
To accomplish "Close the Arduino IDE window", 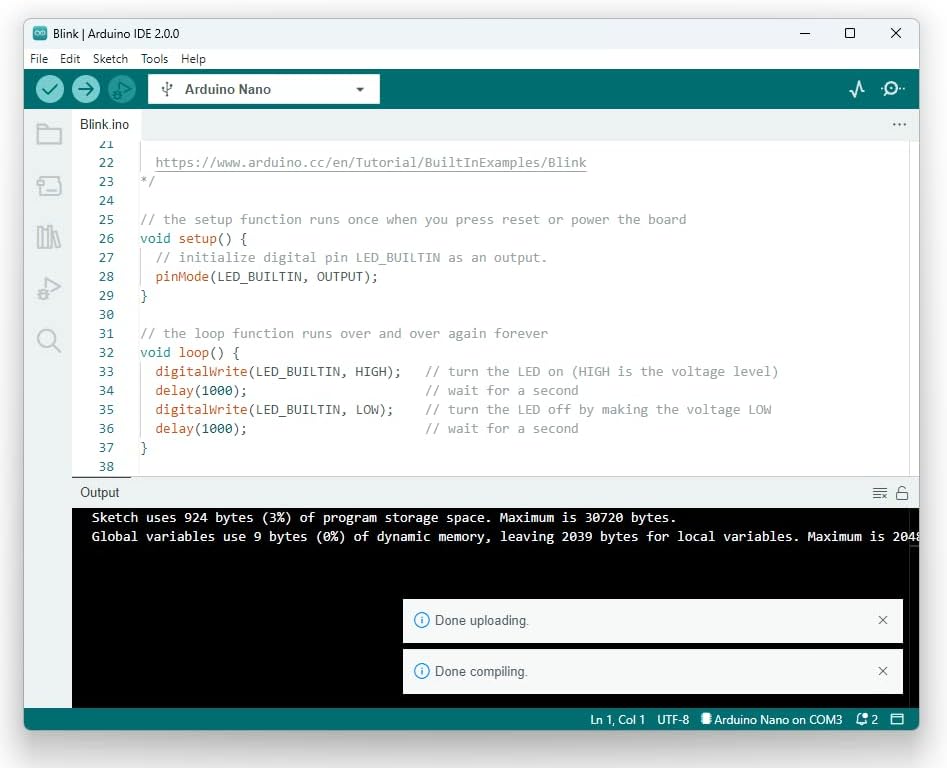I will (896, 33).
